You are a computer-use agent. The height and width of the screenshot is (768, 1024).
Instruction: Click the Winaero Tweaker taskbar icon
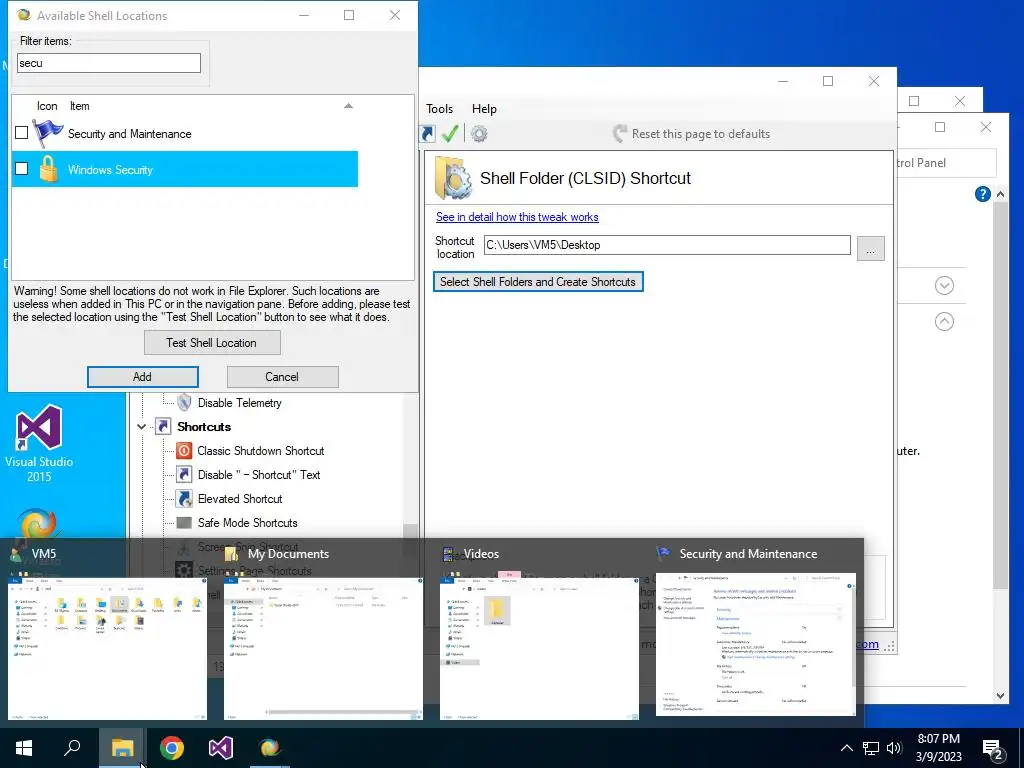(270, 748)
